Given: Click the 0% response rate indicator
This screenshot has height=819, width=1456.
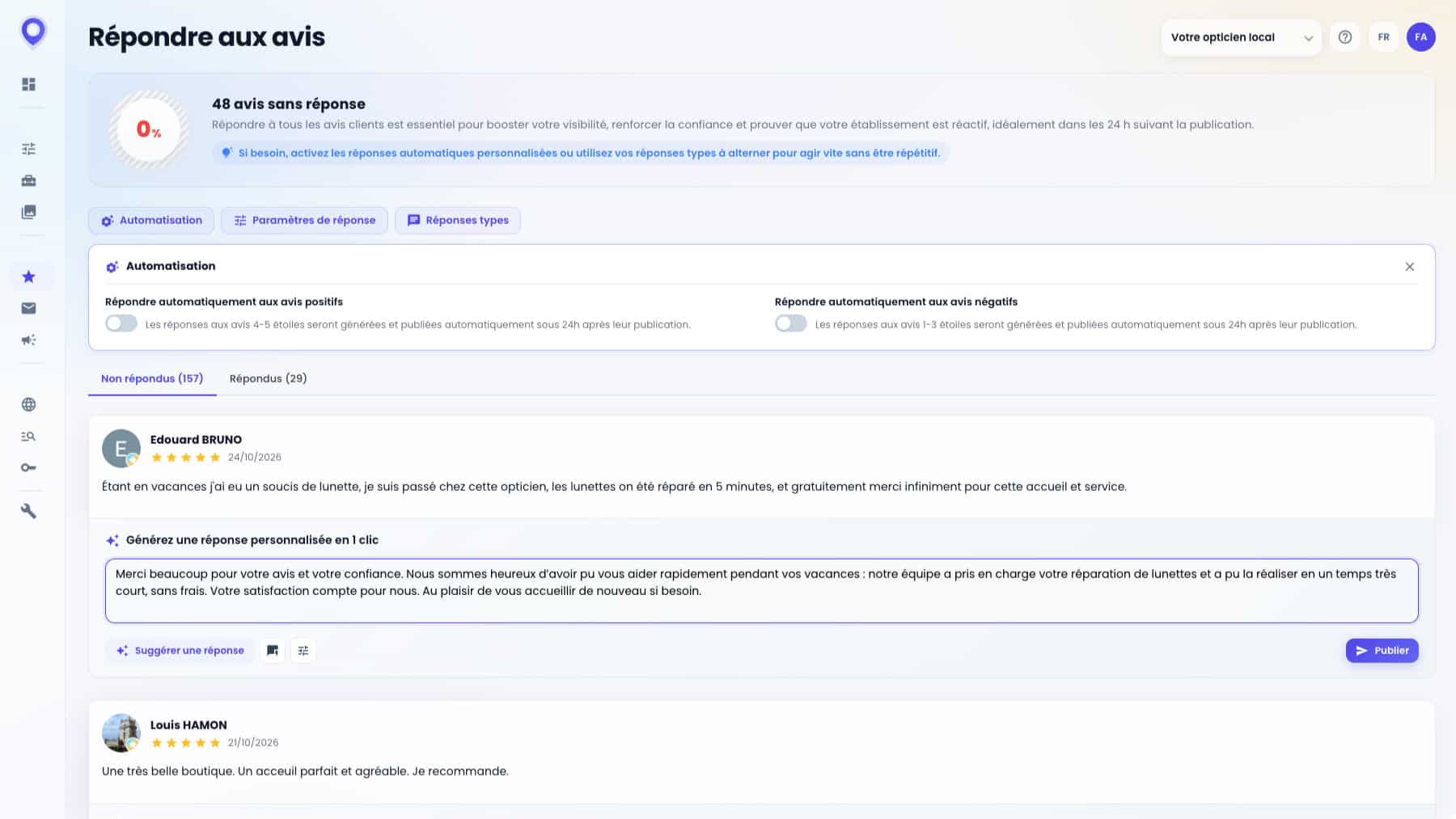Looking at the screenshot, I should coord(149,129).
